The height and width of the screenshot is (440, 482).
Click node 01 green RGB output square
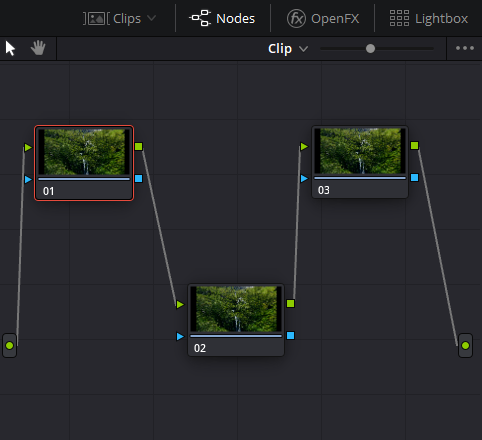(139, 146)
